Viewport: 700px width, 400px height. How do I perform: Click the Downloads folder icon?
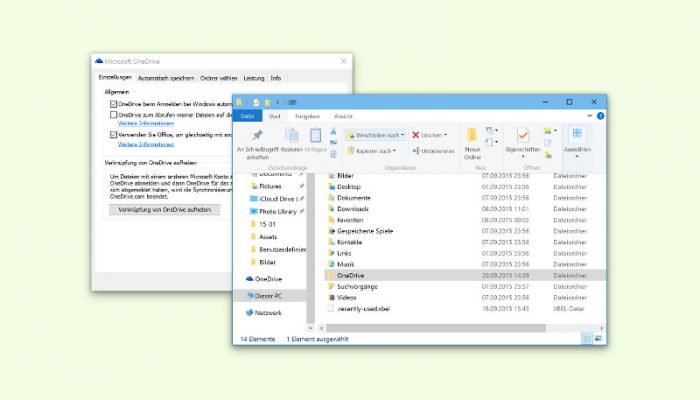331,208
